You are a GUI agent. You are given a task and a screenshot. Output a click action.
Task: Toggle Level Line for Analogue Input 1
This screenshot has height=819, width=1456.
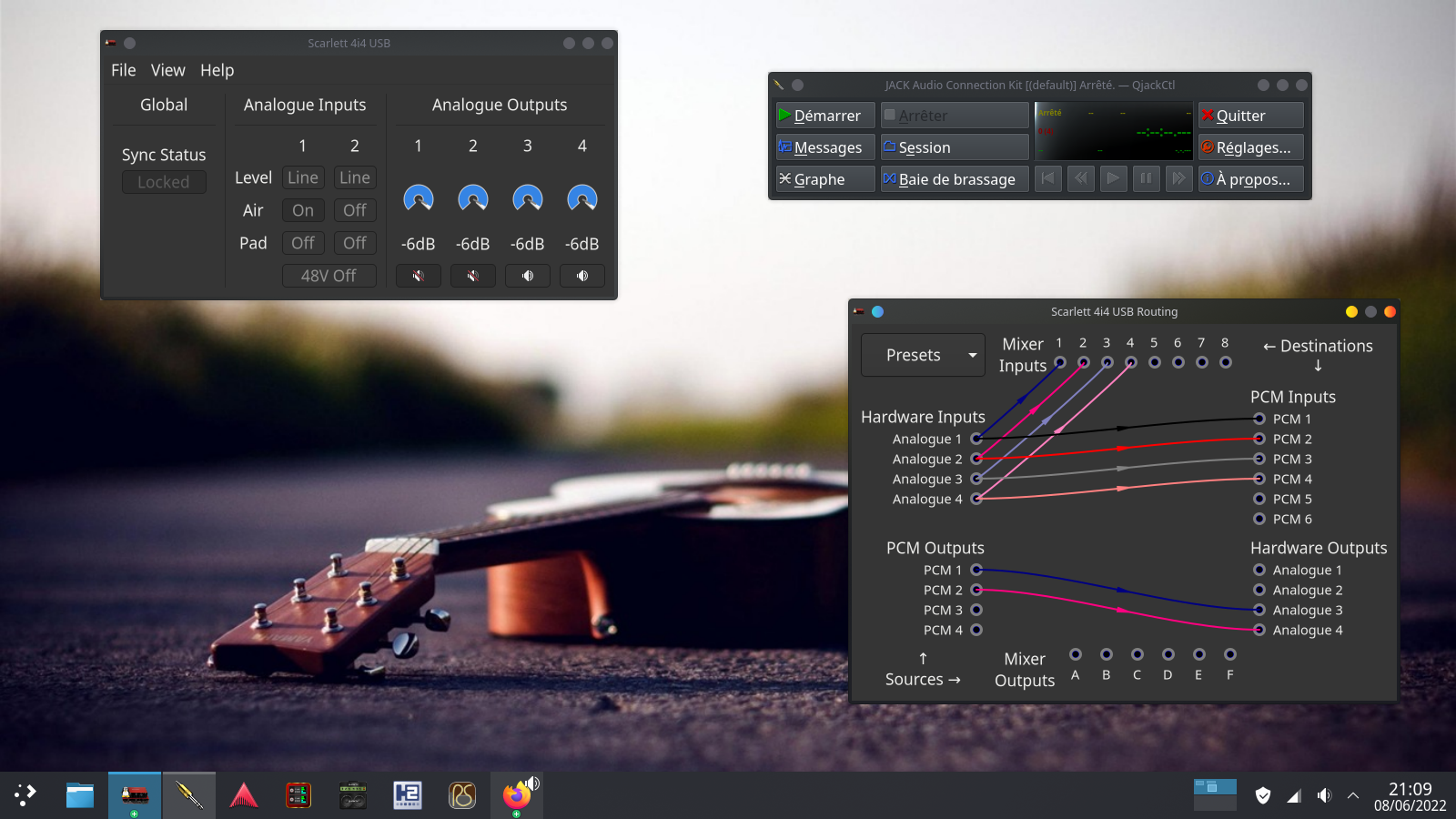pyautogui.click(x=303, y=177)
